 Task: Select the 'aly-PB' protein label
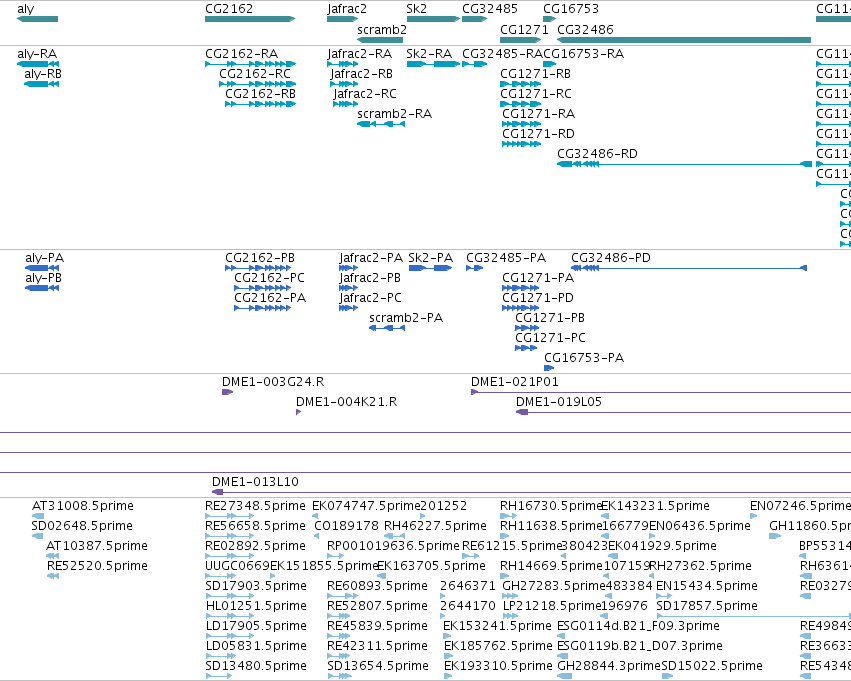coord(43,278)
